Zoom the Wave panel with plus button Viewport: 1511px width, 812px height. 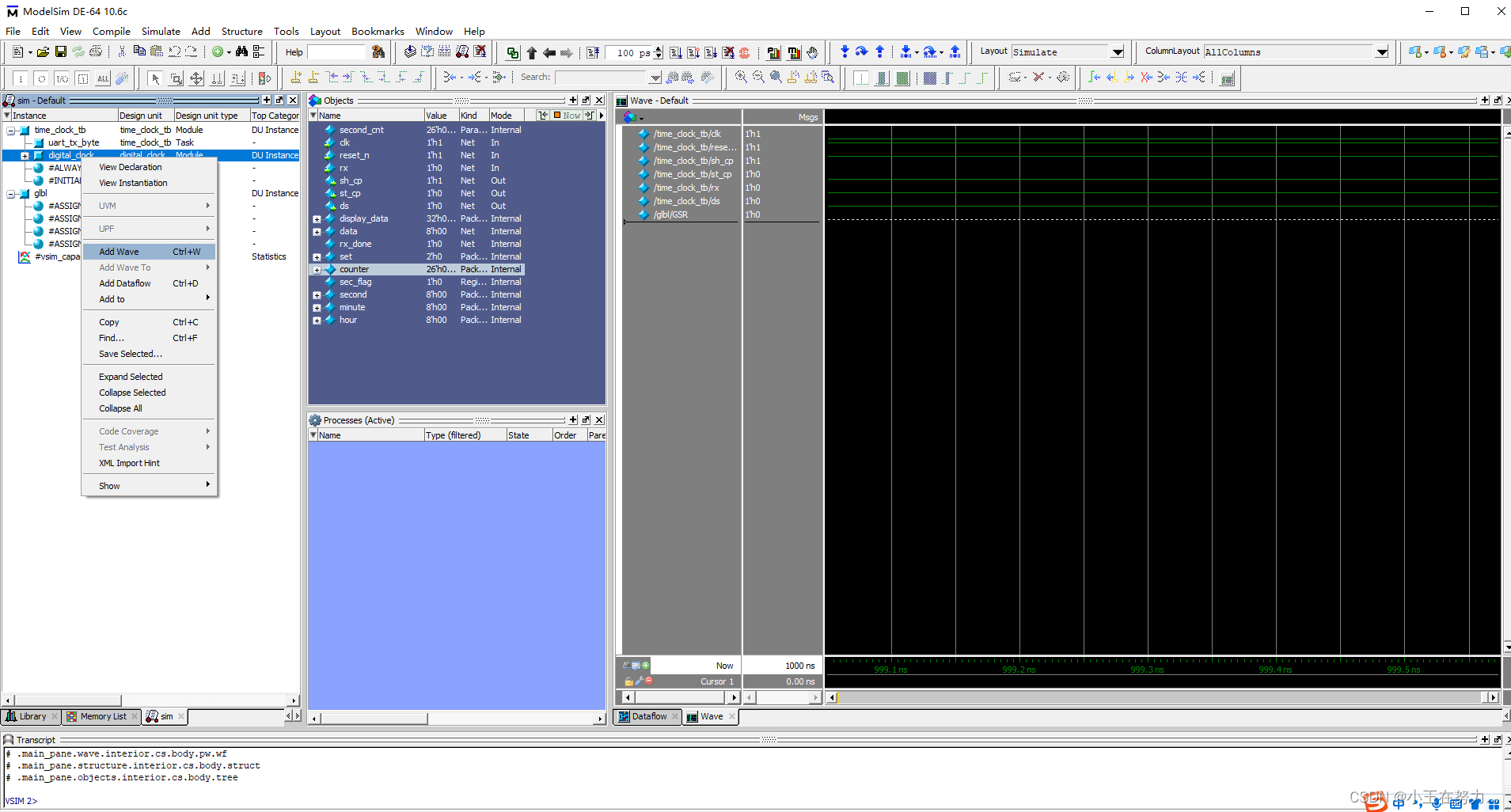coord(1485,101)
